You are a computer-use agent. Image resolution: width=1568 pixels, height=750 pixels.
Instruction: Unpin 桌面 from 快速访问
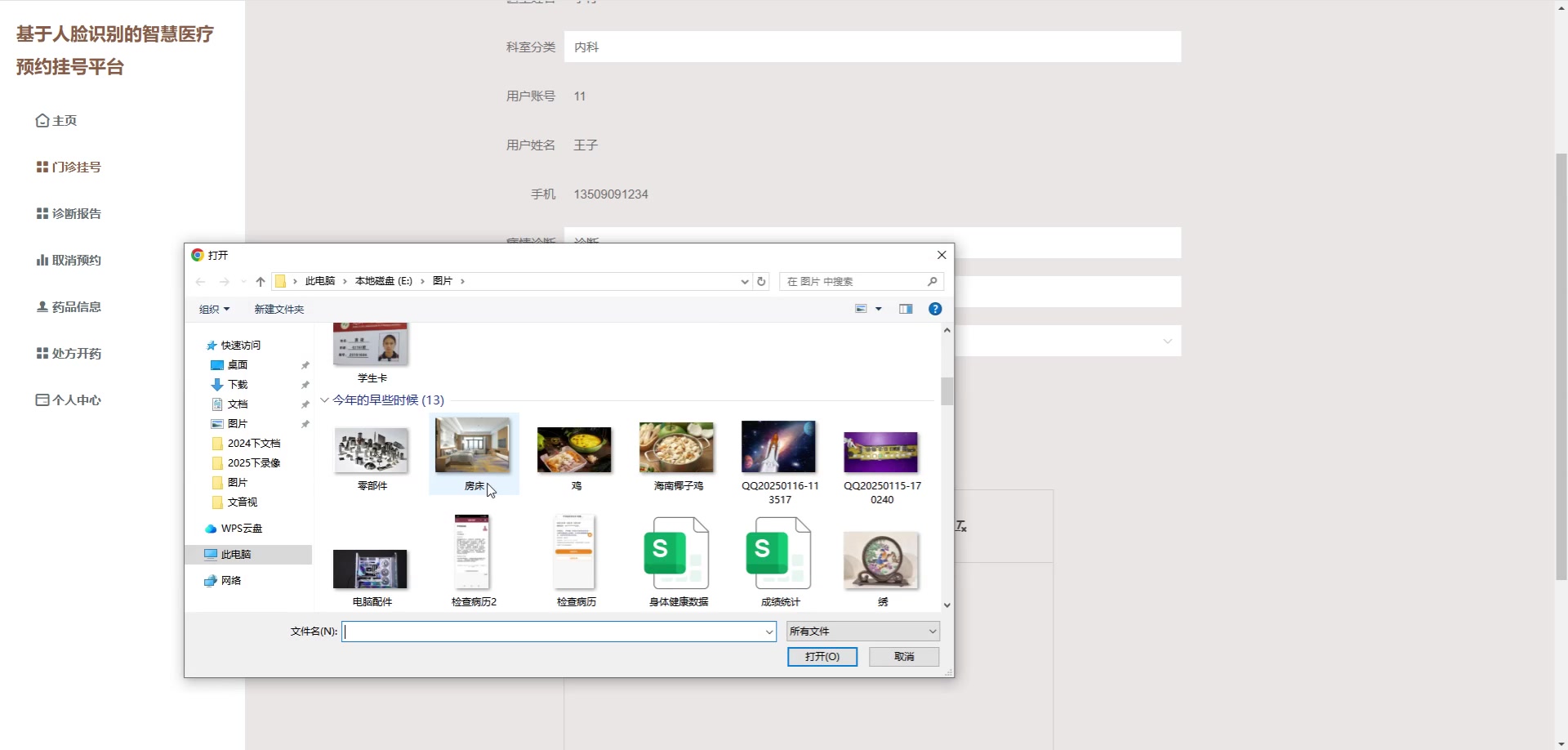pos(305,365)
